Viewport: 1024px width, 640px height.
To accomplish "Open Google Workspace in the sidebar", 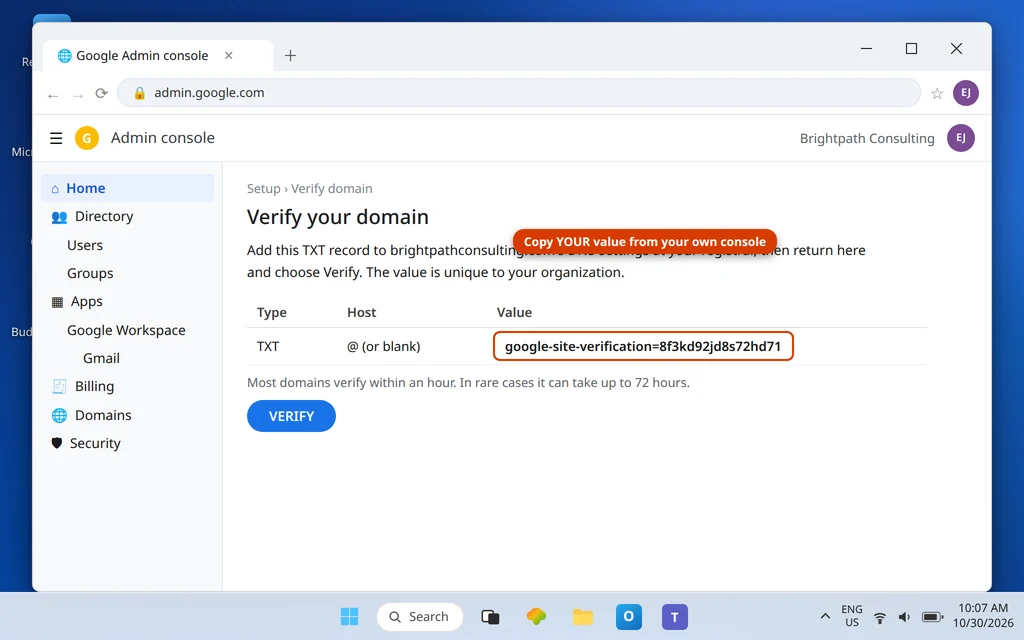I will click(x=126, y=330).
